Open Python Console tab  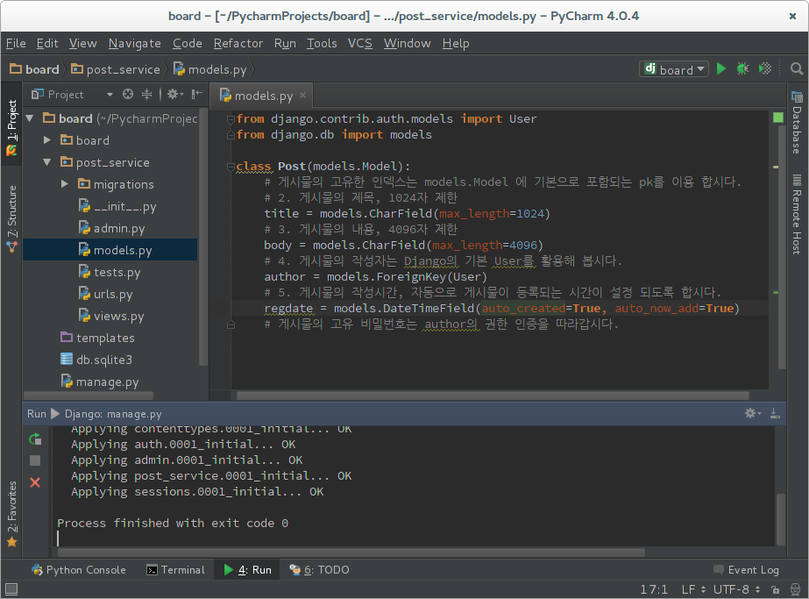79,570
